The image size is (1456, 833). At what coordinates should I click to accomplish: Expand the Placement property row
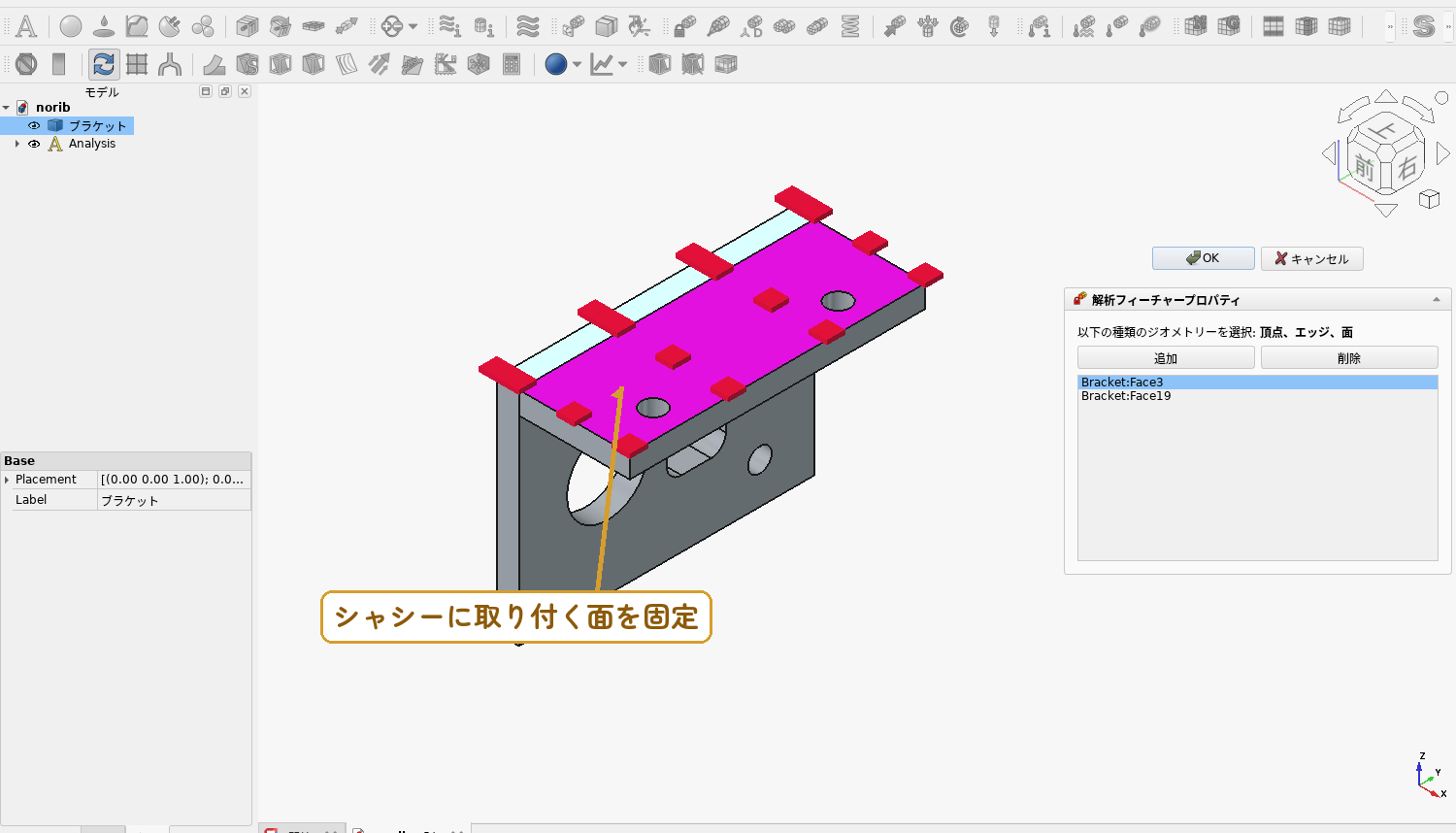coord(7,480)
